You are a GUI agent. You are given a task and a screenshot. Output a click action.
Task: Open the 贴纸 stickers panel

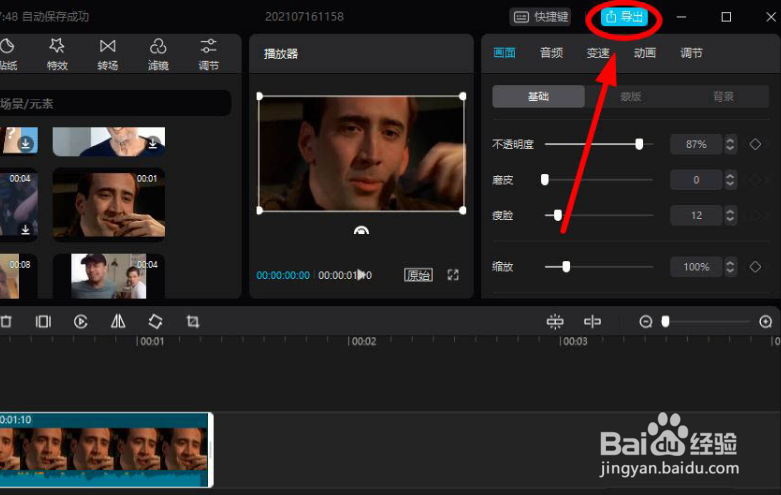[8, 54]
